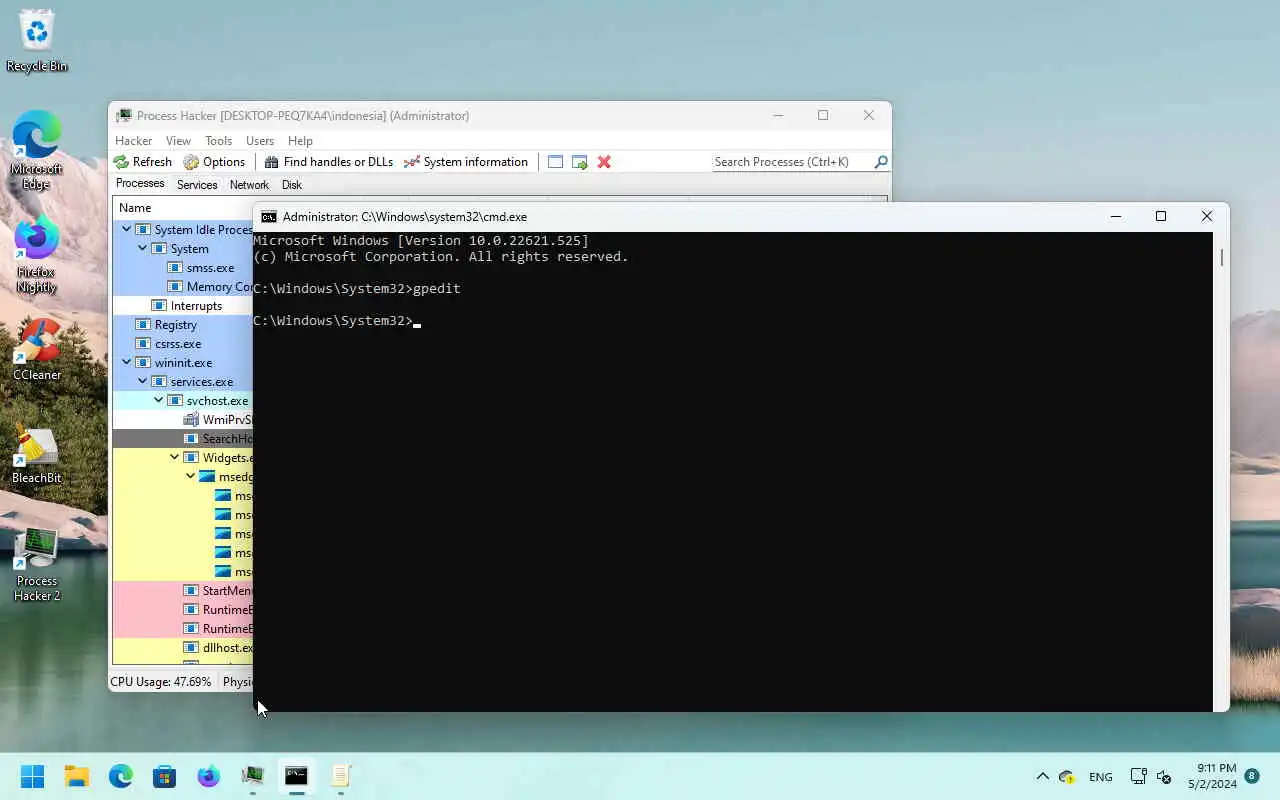Select the Processes tab
1280x800 pixels.
[x=140, y=184]
